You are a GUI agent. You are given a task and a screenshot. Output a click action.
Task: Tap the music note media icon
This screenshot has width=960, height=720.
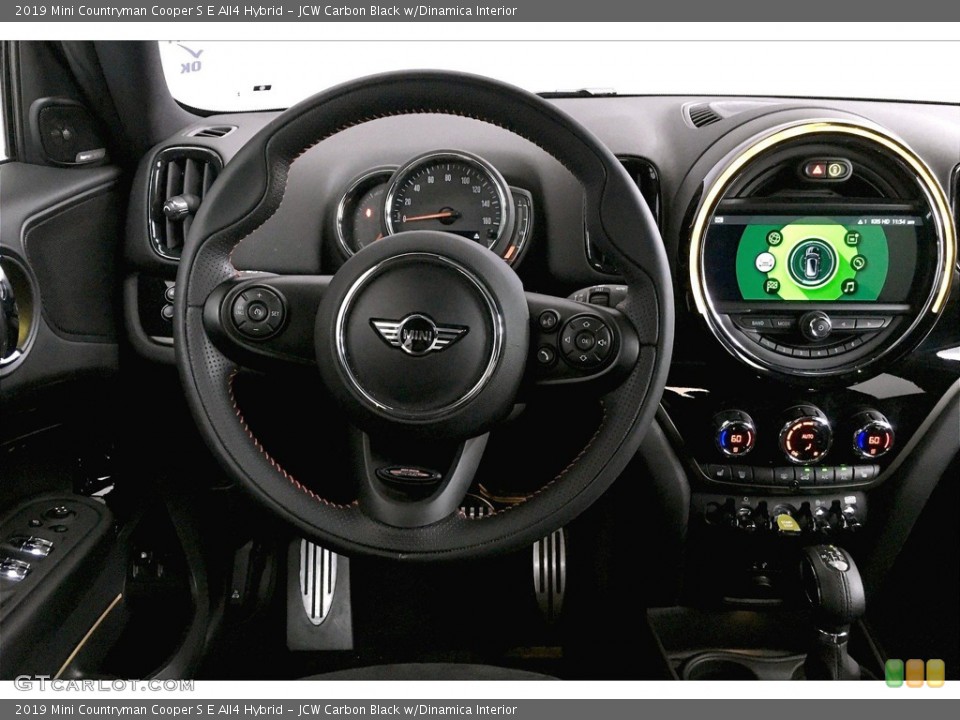coord(849,286)
